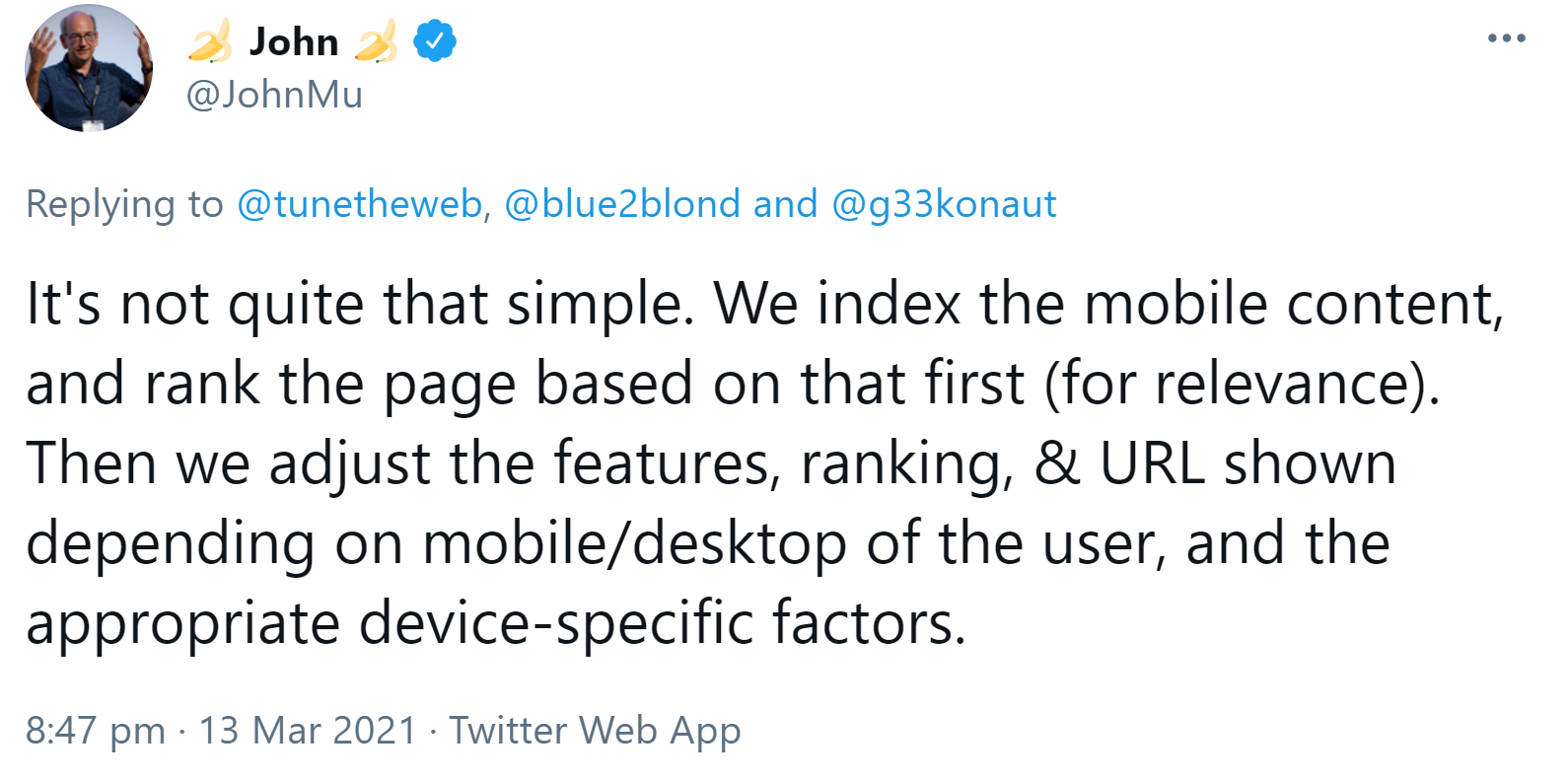The height and width of the screenshot is (781, 1568).
Task: Click the banana emoji after John's name
Action: tap(375, 40)
